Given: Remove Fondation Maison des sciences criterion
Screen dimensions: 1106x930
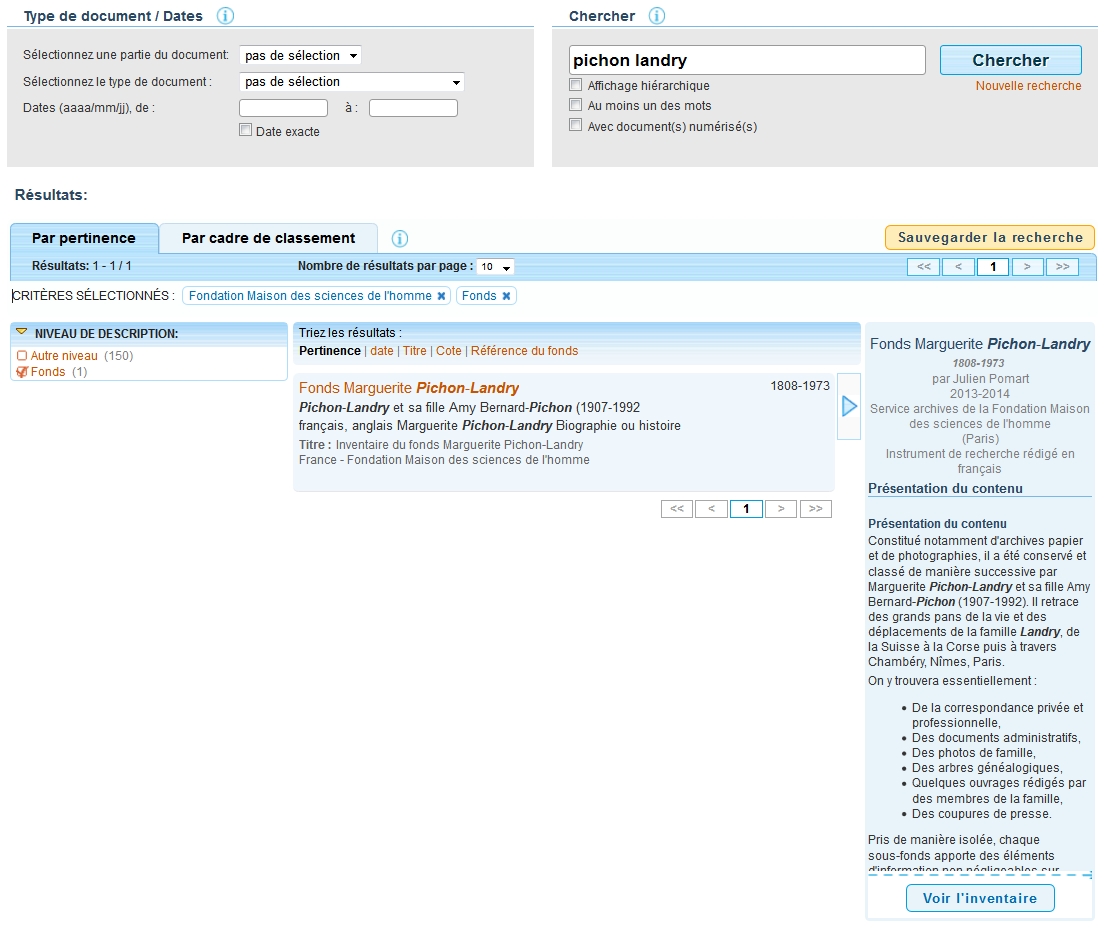Looking at the screenshot, I should [x=442, y=296].
